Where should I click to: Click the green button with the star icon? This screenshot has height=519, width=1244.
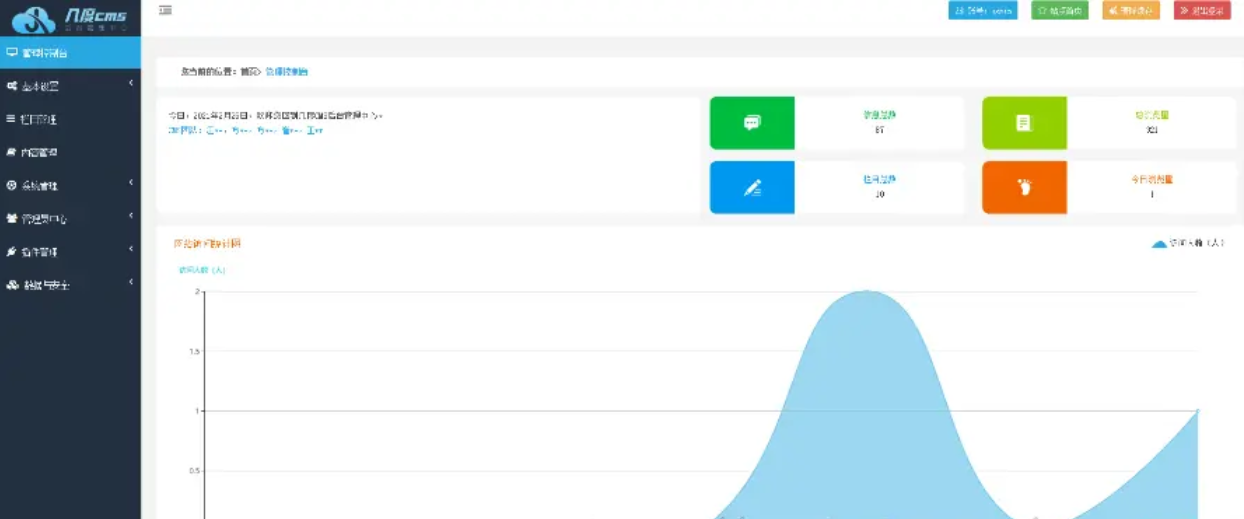click(x=1059, y=10)
